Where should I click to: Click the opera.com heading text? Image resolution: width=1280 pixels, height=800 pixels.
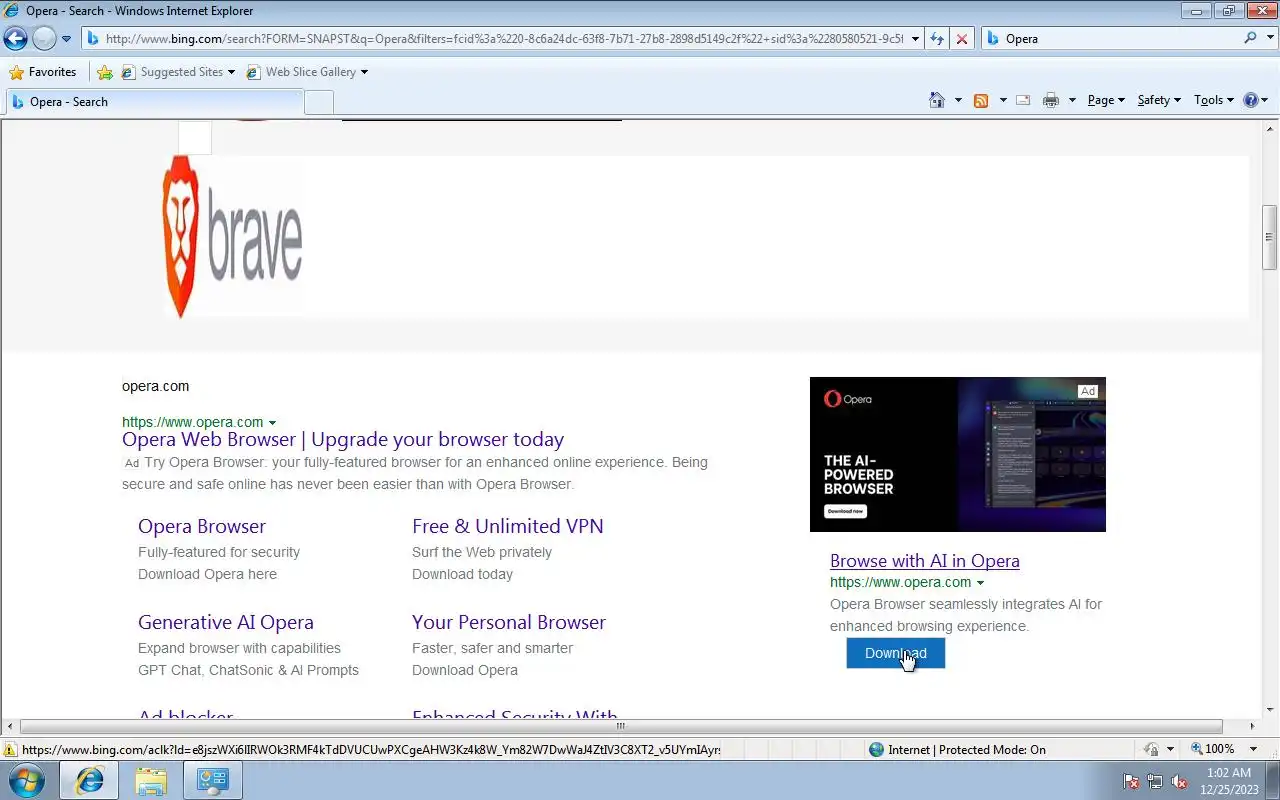(x=155, y=386)
